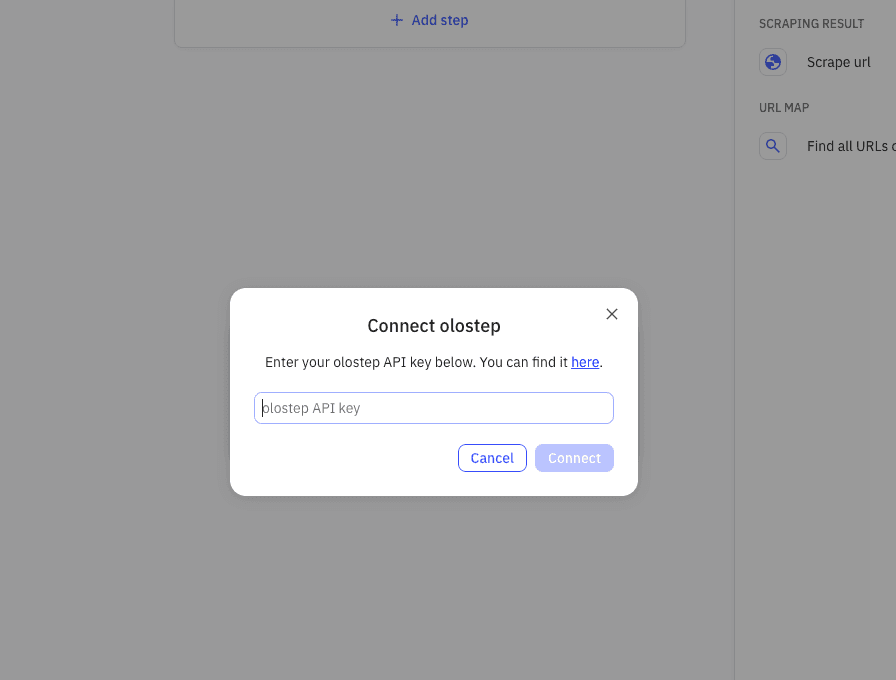
Task: Click the SCRAPING RESULT section header
Action: (x=811, y=23)
